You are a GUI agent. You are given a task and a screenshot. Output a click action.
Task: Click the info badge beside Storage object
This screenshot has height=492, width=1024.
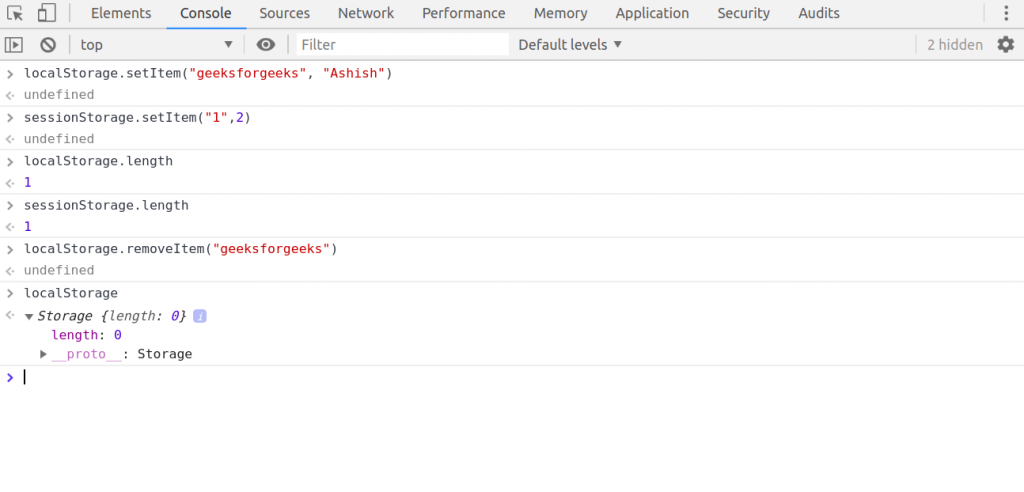[x=200, y=316]
